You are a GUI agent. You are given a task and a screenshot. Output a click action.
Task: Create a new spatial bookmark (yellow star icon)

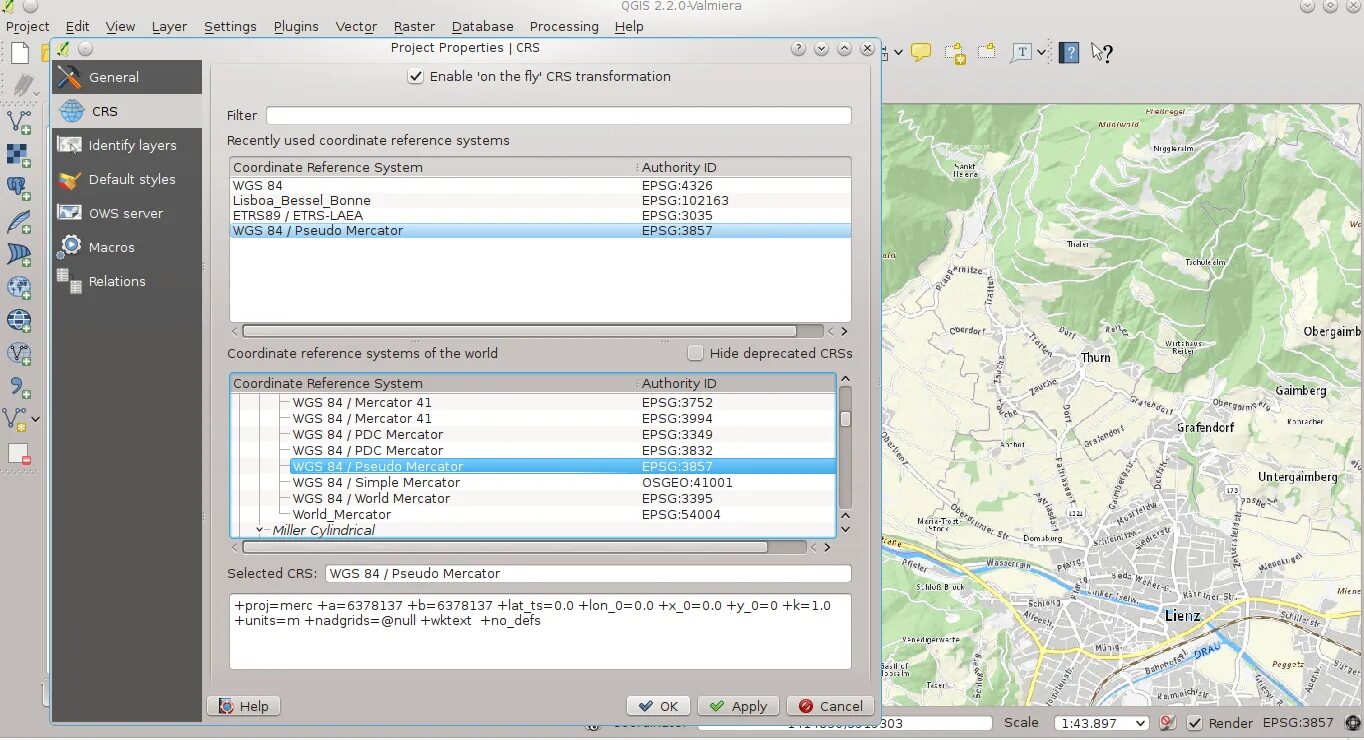(x=956, y=51)
